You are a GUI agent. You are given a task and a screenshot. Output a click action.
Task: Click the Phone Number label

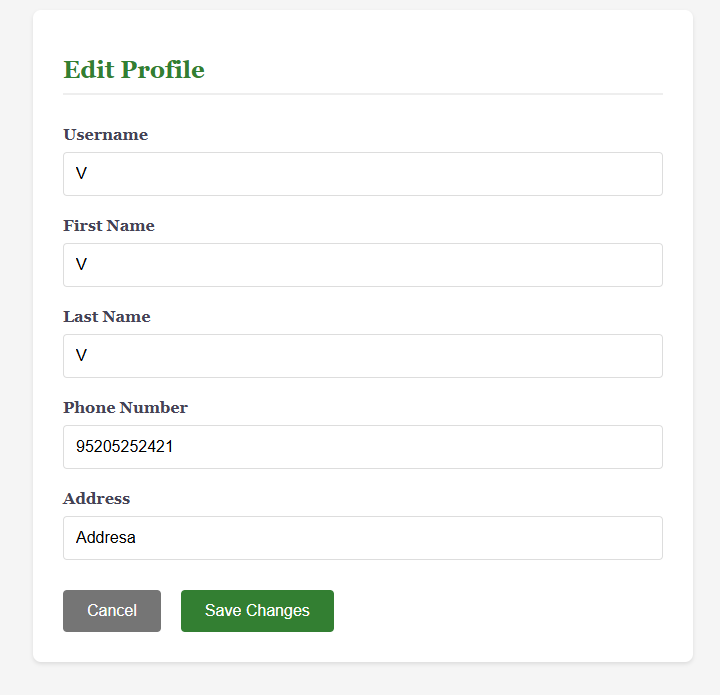tap(125, 408)
